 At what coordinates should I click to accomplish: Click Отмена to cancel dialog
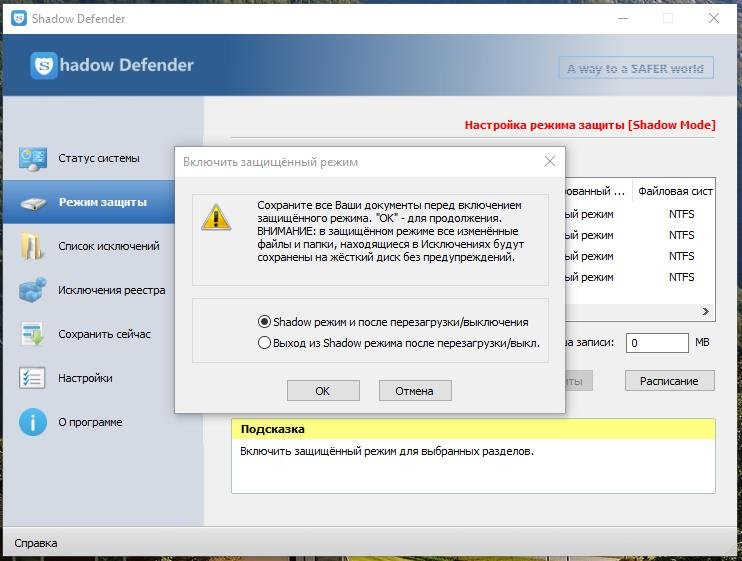[415, 391]
